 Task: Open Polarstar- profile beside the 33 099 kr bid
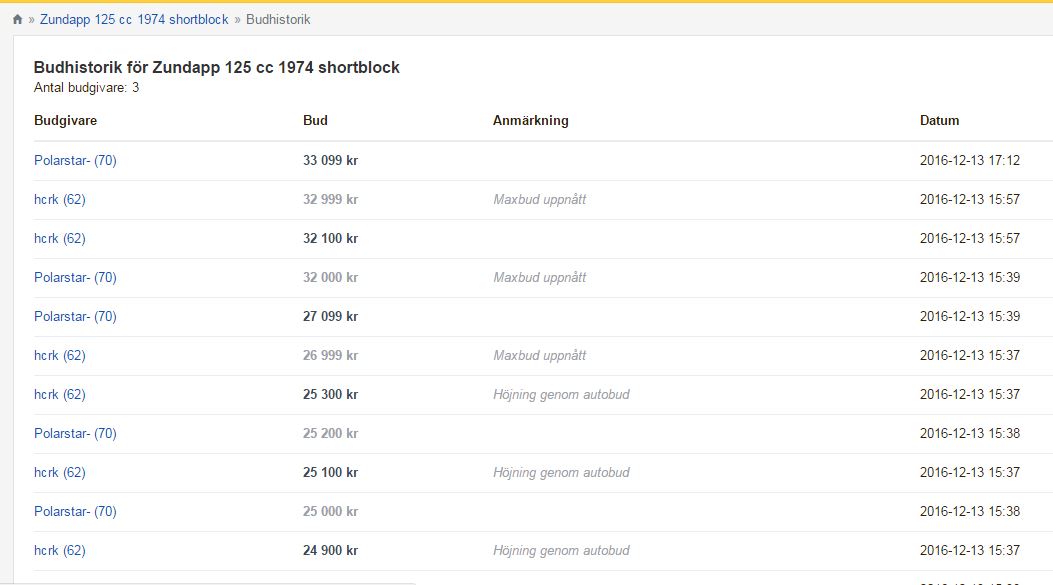click(x=75, y=160)
